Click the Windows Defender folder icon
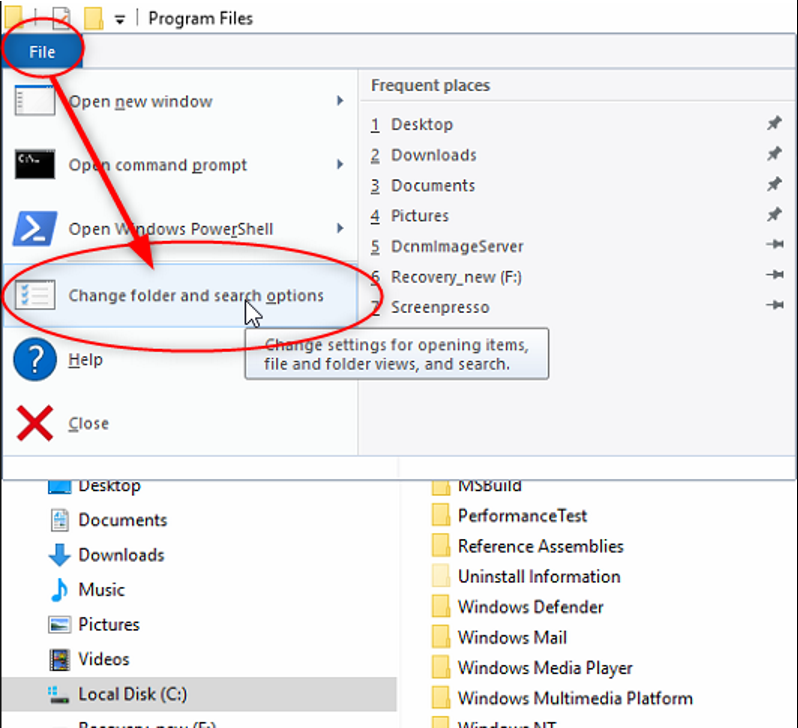This screenshot has height=728, width=798. [441, 608]
